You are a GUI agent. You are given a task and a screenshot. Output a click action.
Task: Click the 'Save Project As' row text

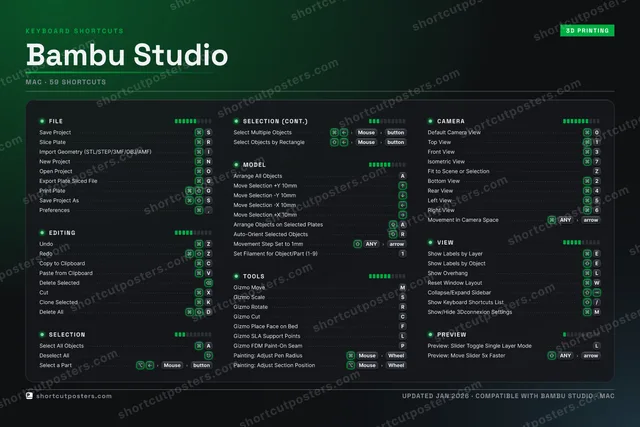click(59, 200)
